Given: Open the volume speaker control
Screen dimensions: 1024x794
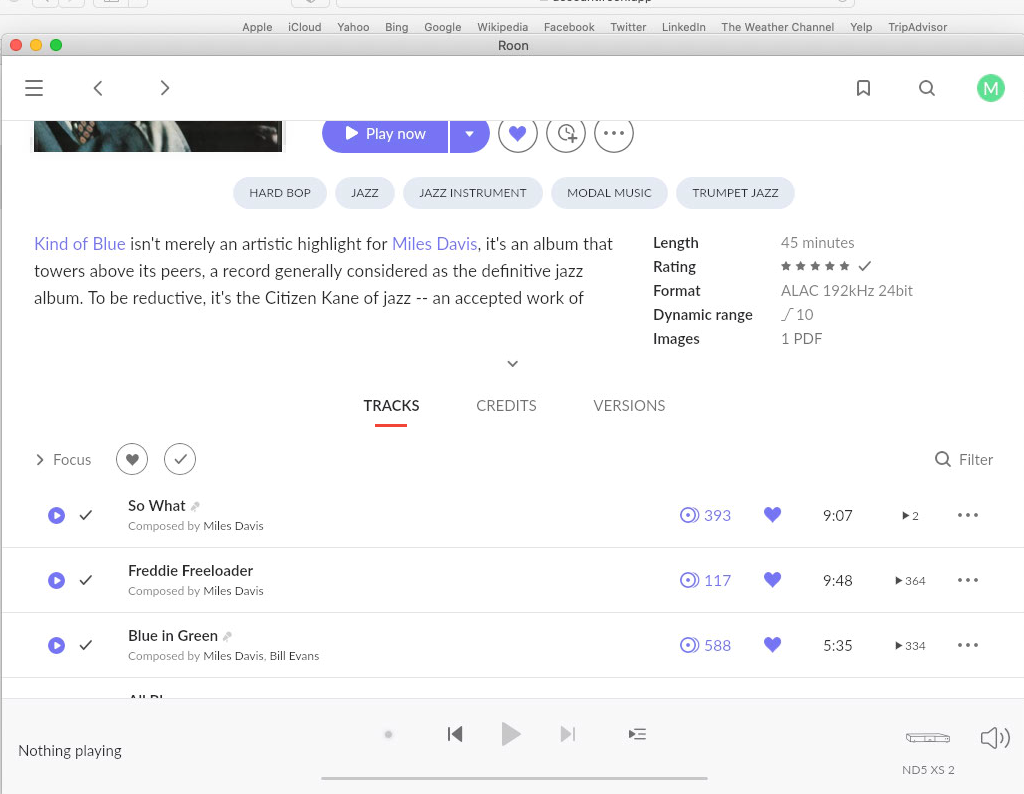Looking at the screenshot, I should pos(995,738).
